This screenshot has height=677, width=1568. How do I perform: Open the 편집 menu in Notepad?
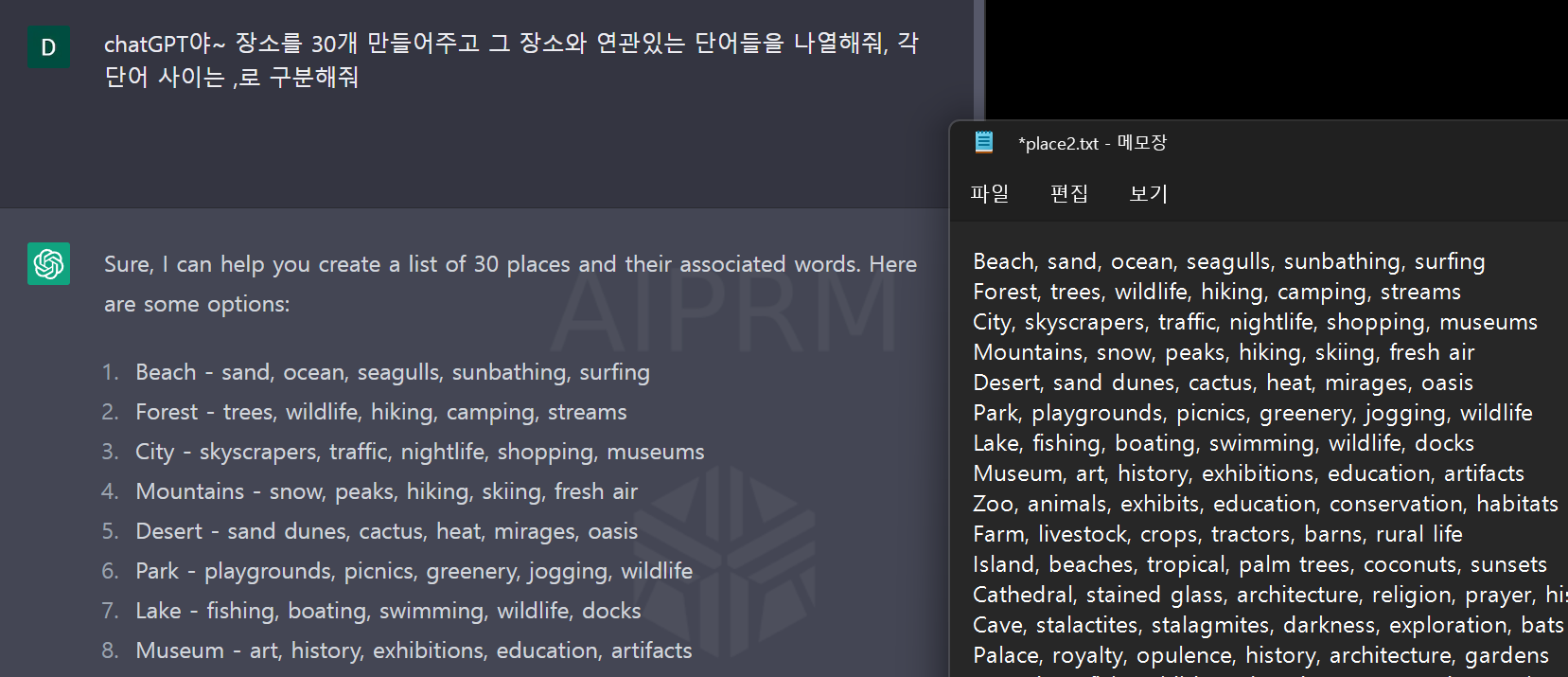[x=1069, y=193]
